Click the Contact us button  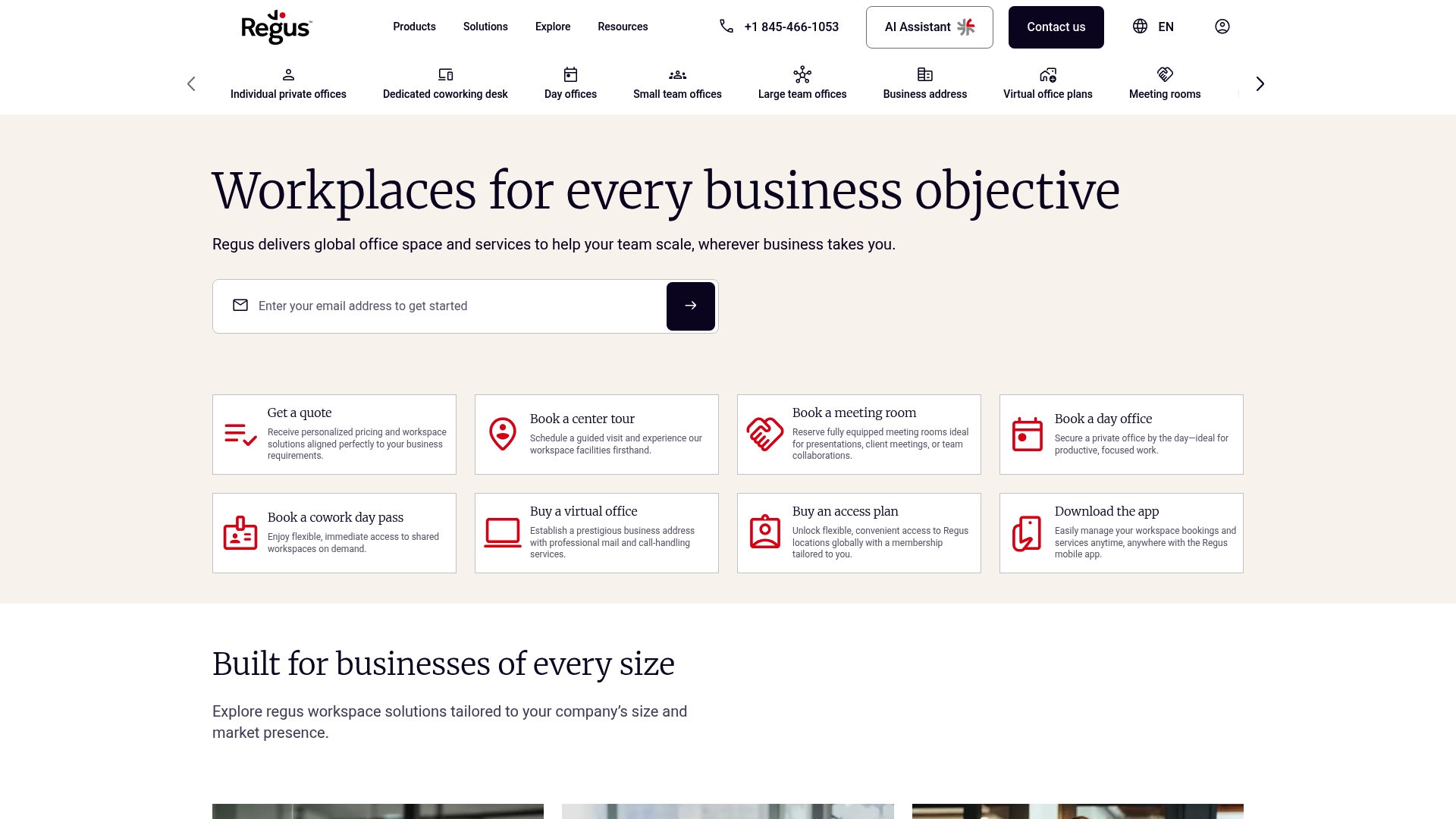[1056, 27]
